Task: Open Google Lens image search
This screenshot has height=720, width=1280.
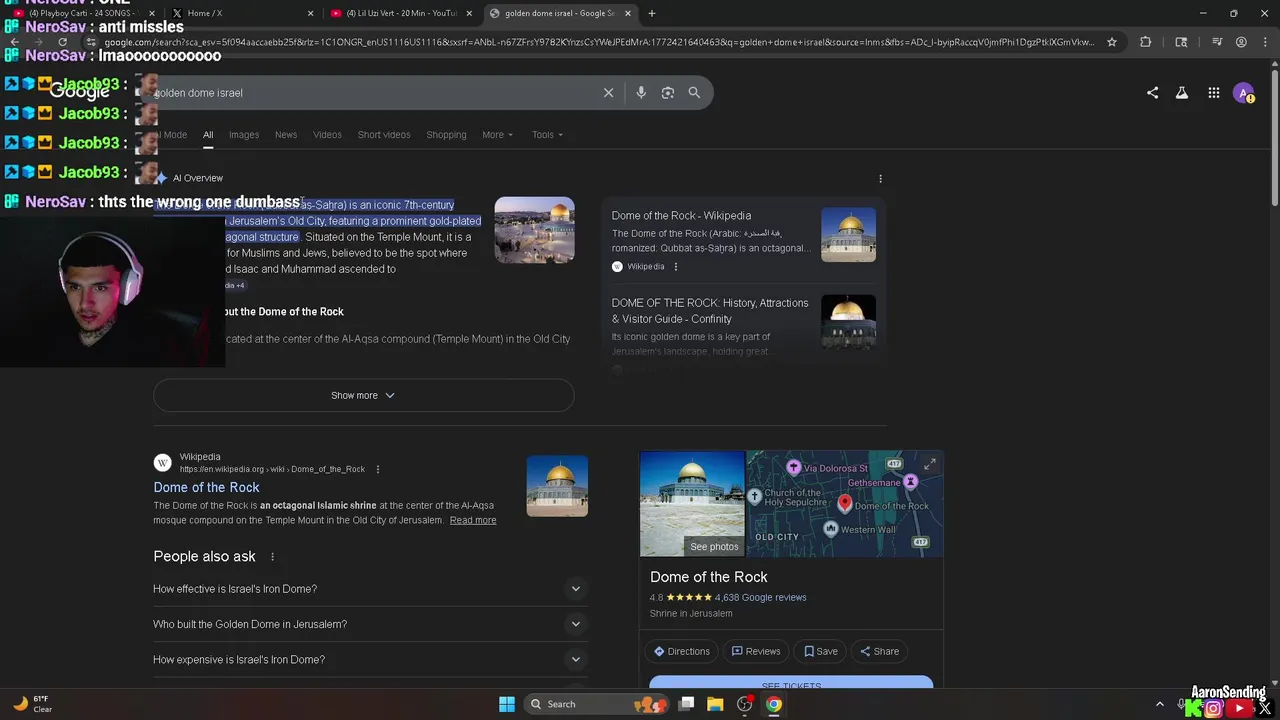Action: point(668,93)
